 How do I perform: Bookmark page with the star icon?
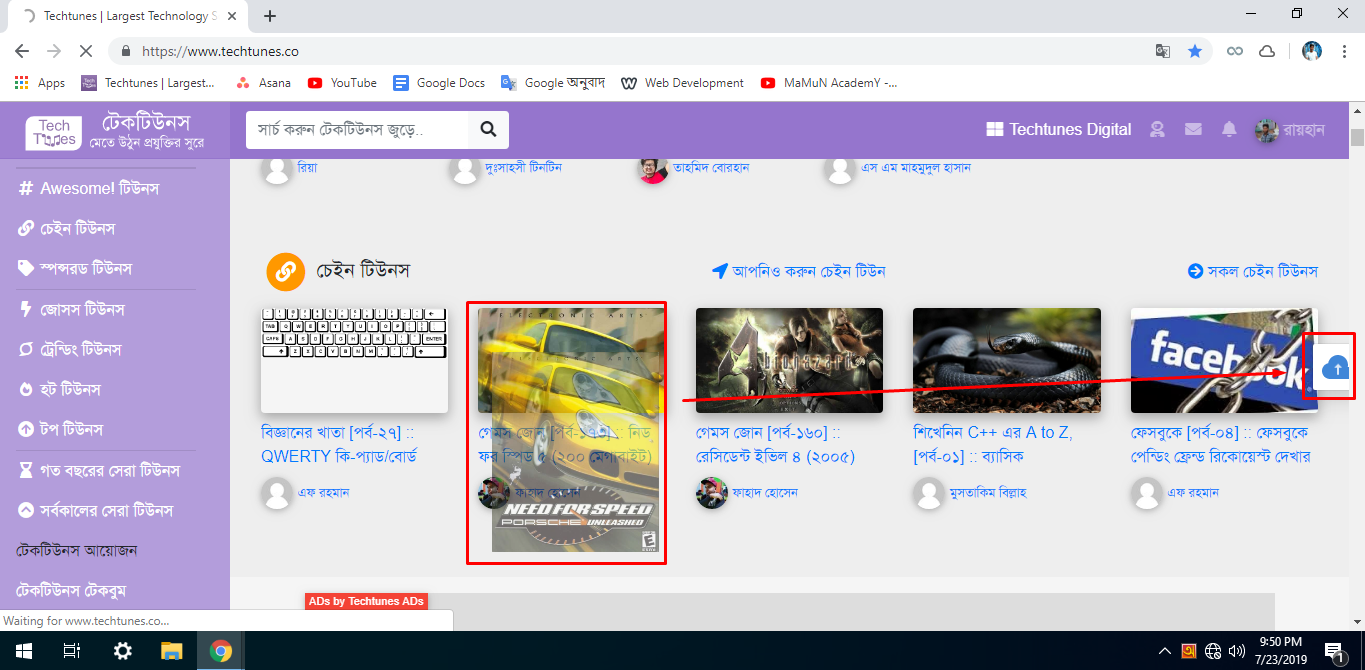point(1195,51)
